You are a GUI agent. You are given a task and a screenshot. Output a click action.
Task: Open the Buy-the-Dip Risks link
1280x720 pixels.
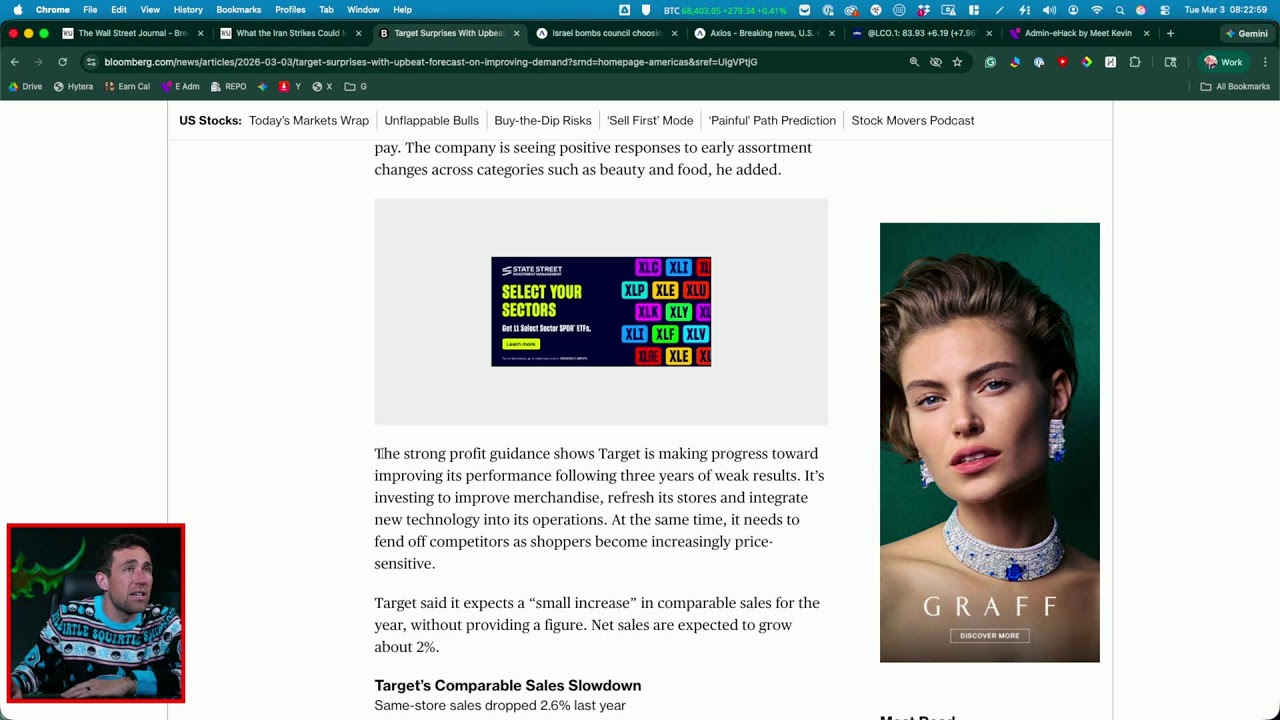(x=543, y=121)
